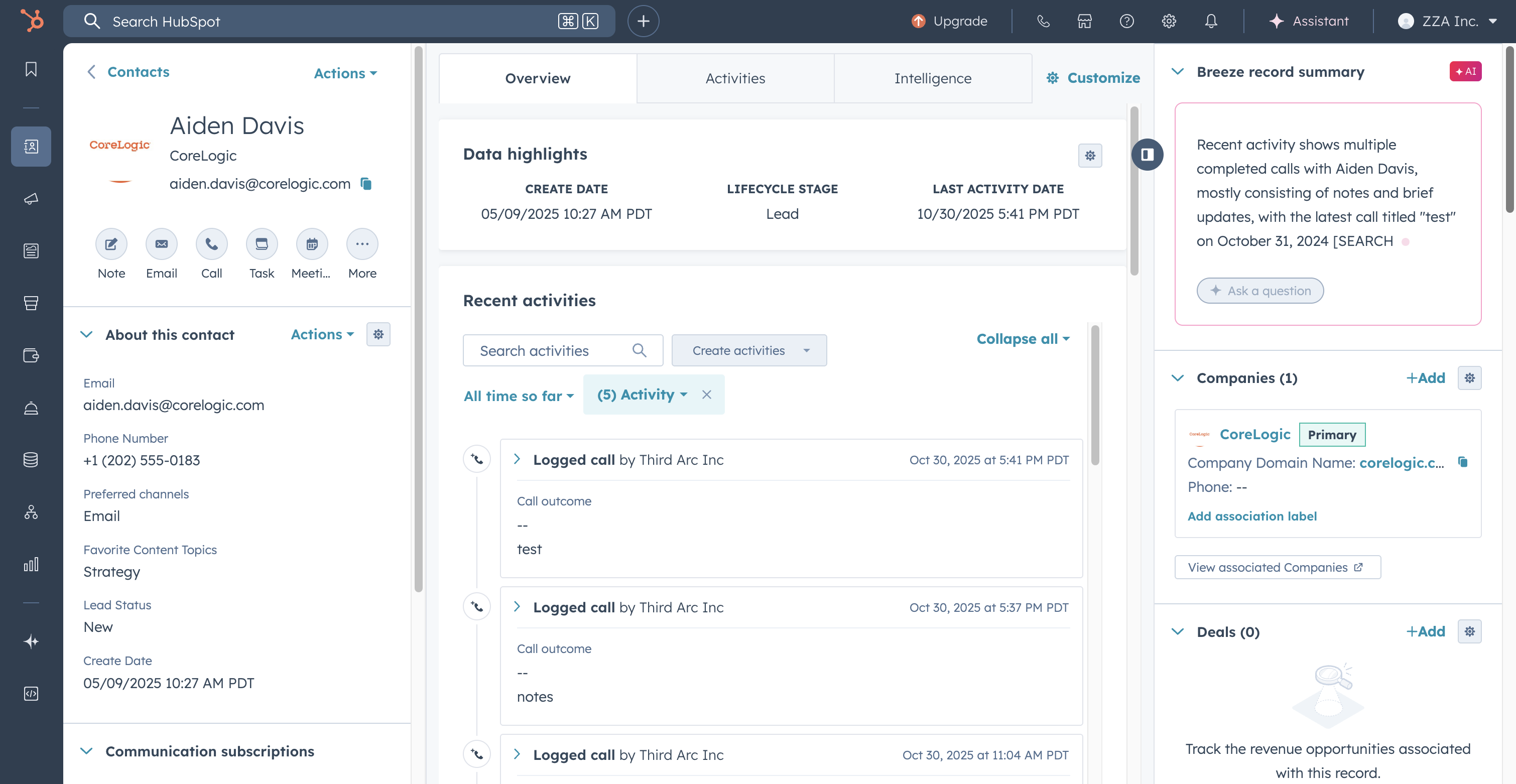The height and width of the screenshot is (784, 1516).
Task: Open the Meeting scheduling icon
Action: [311, 243]
